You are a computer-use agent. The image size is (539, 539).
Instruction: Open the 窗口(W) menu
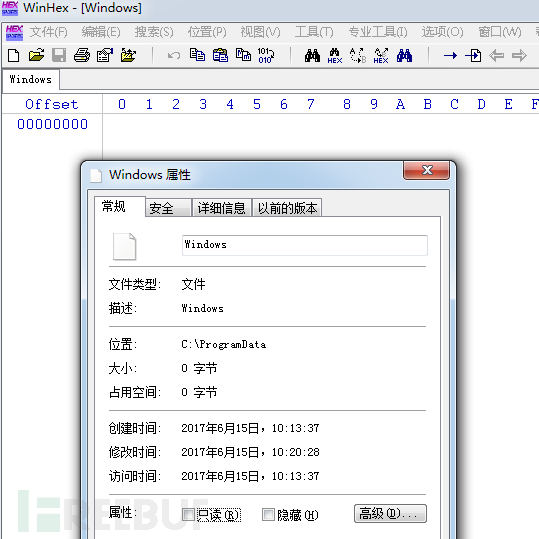(500, 32)
